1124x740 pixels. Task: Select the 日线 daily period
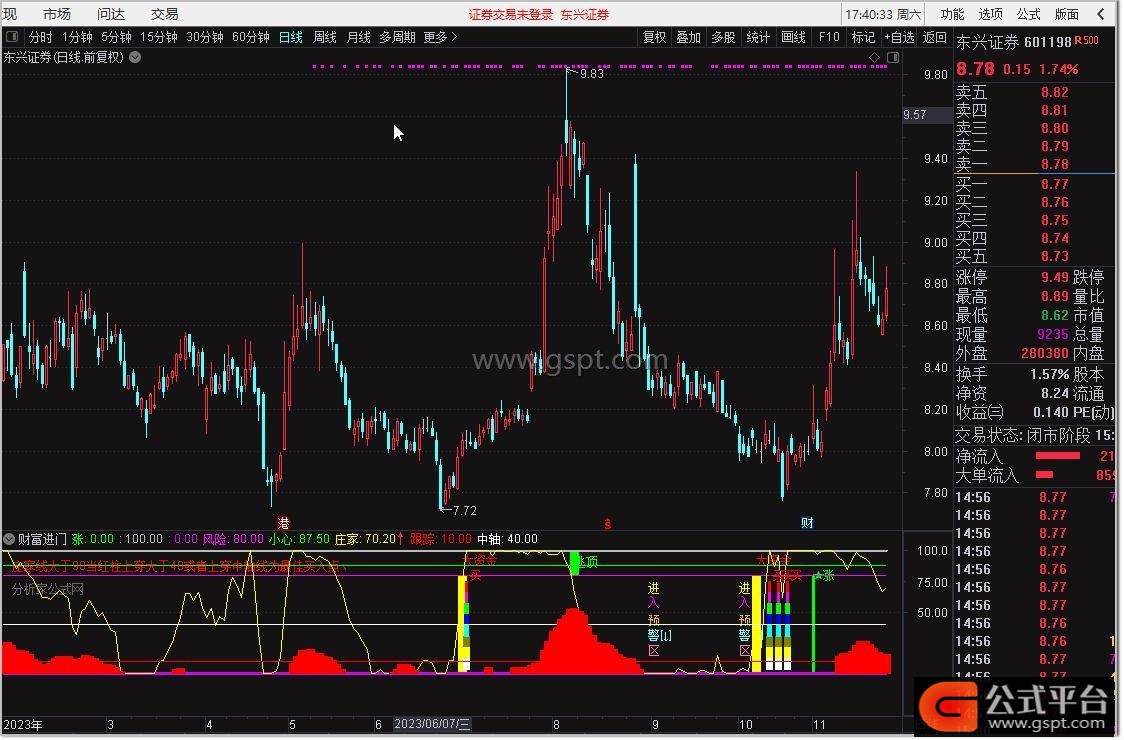coord(290,37)
